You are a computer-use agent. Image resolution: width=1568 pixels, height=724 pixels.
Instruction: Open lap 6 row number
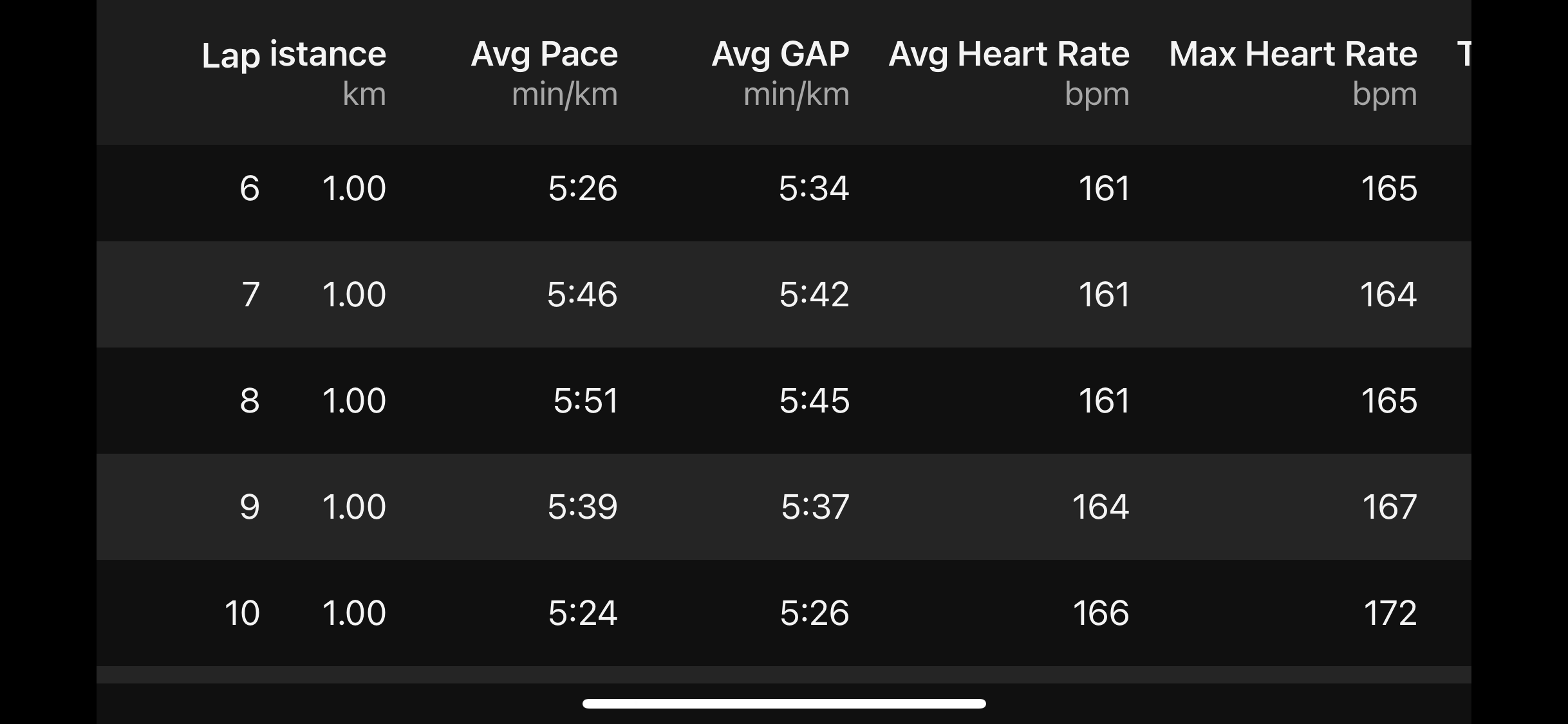[250, 189]
